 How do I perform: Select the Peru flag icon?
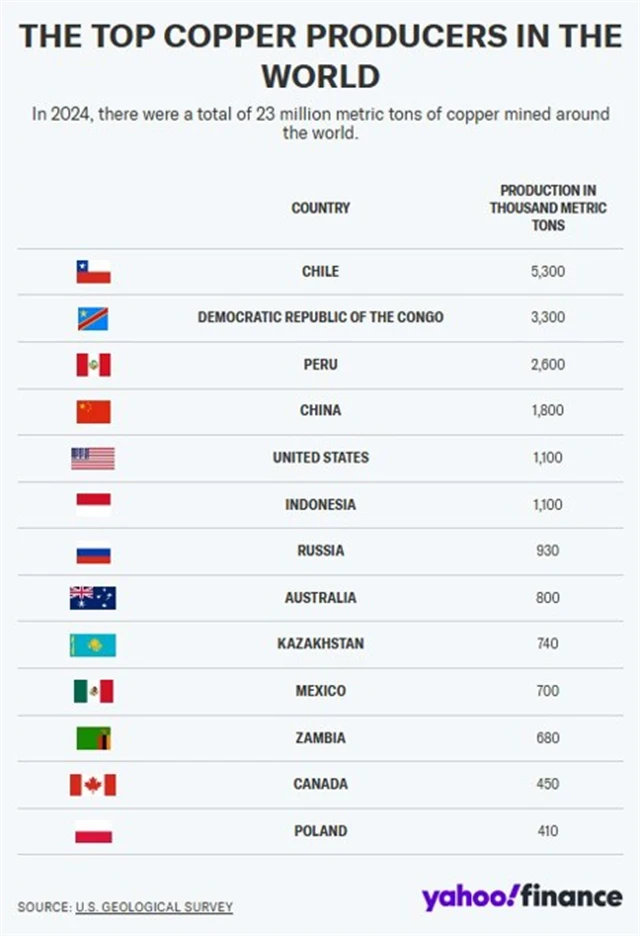[93, 364]
